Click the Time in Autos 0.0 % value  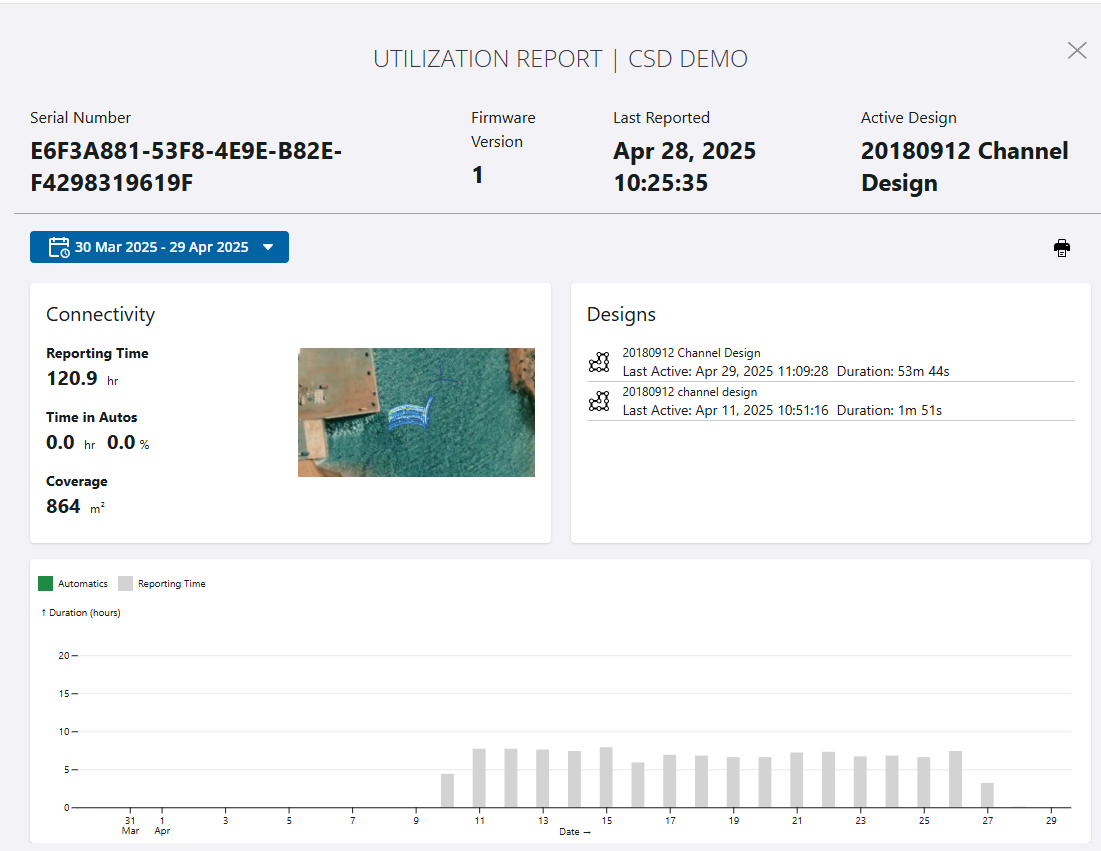[128, 443]
